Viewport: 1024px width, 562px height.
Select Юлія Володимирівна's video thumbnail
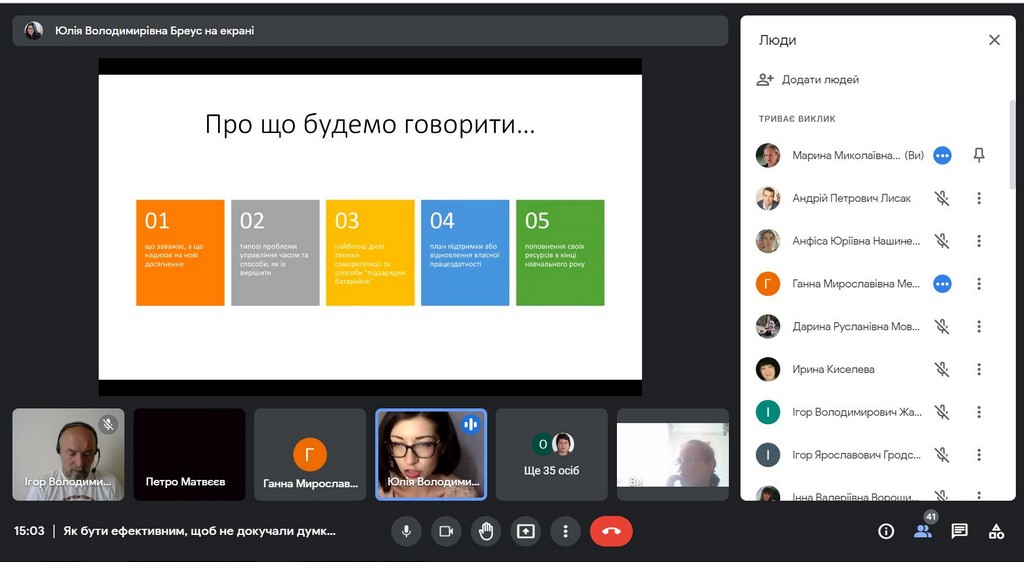pos(431,454)
